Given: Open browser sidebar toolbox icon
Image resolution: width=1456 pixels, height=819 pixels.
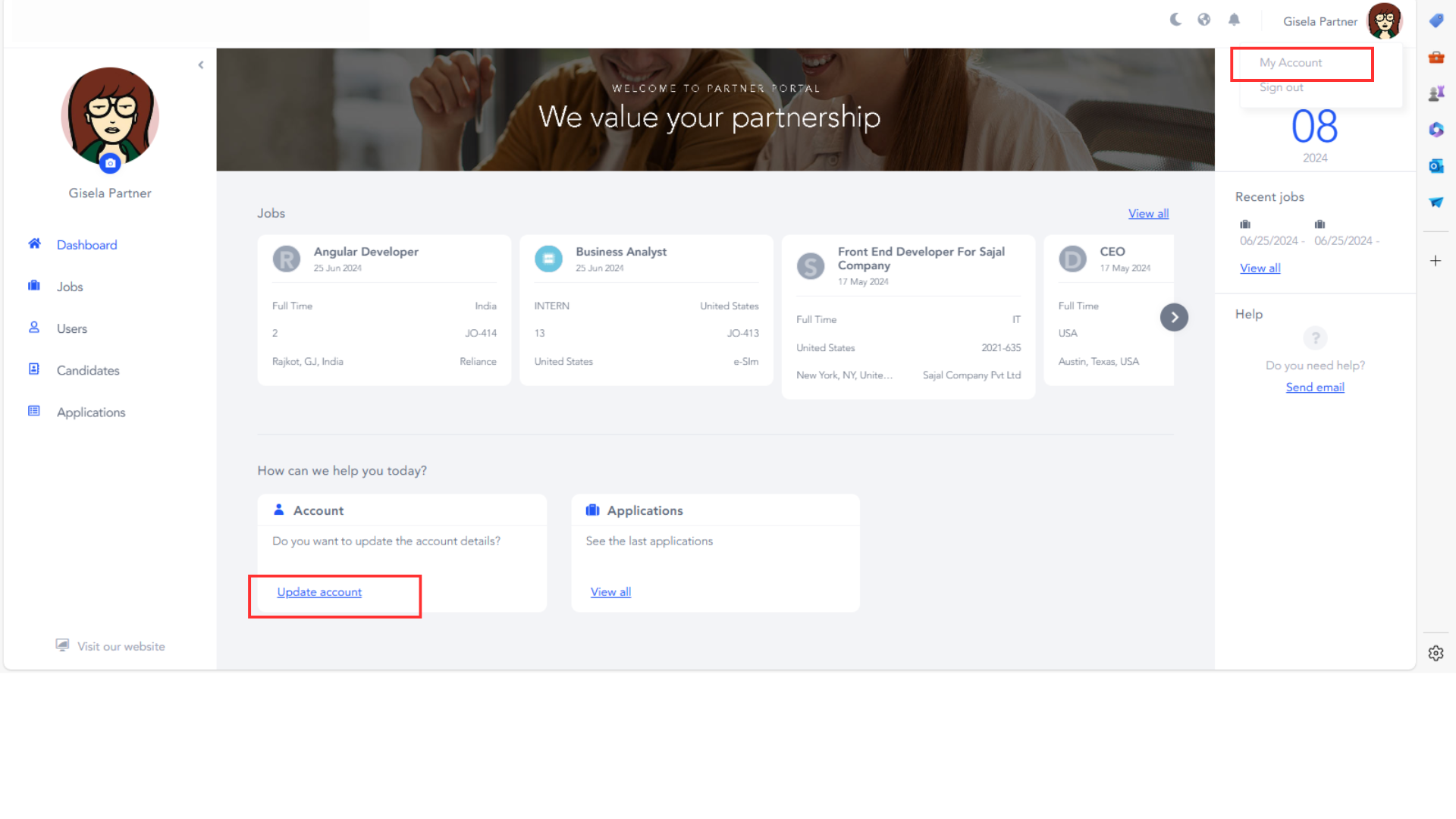Looking at the screenshot, I should [x=1436, y=57].
